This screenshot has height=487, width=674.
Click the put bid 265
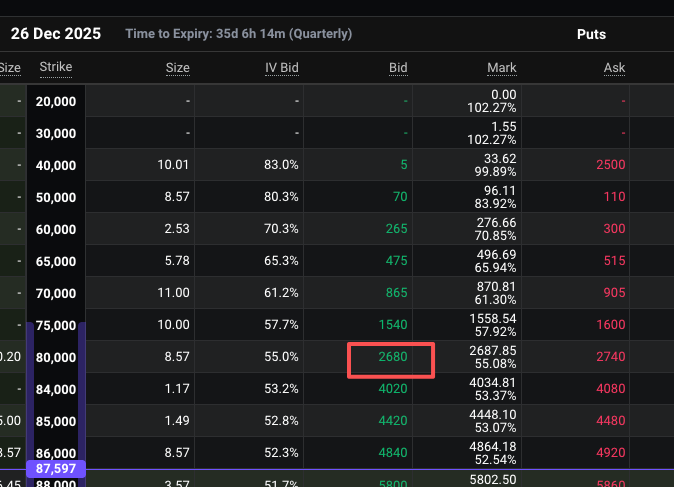click(396, 228)
